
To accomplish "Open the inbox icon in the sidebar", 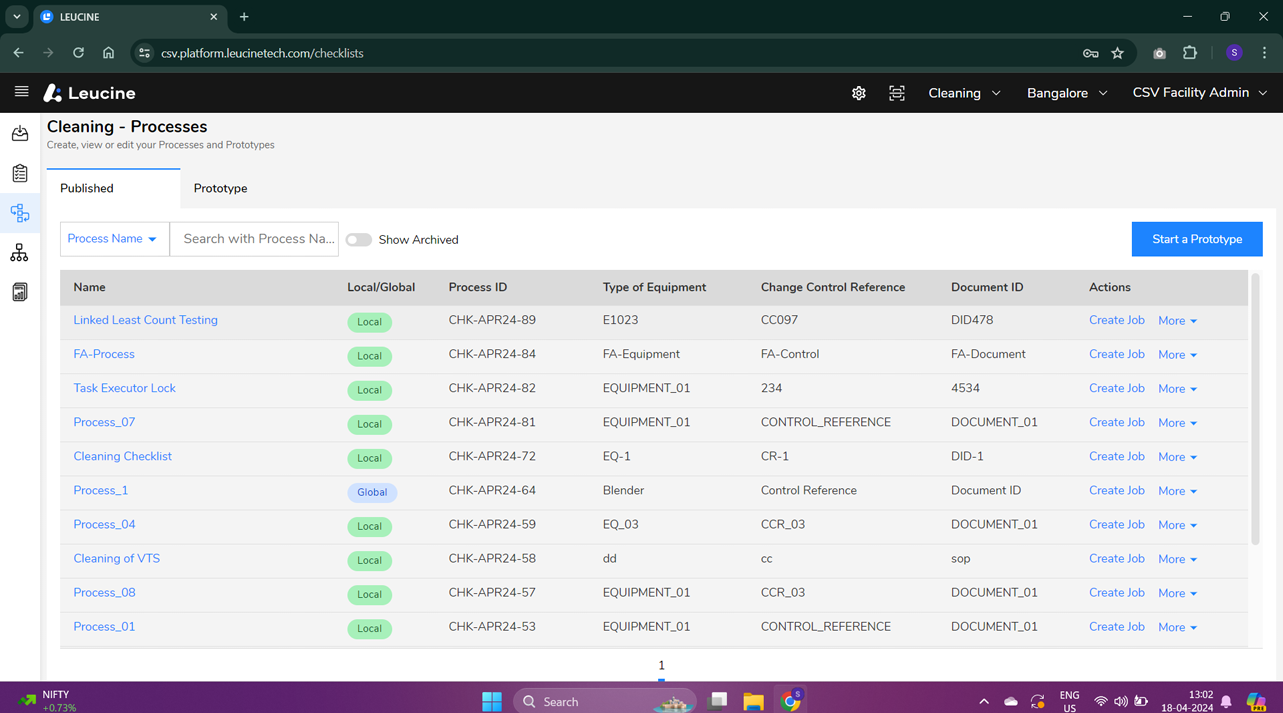I will coord(20,133).
